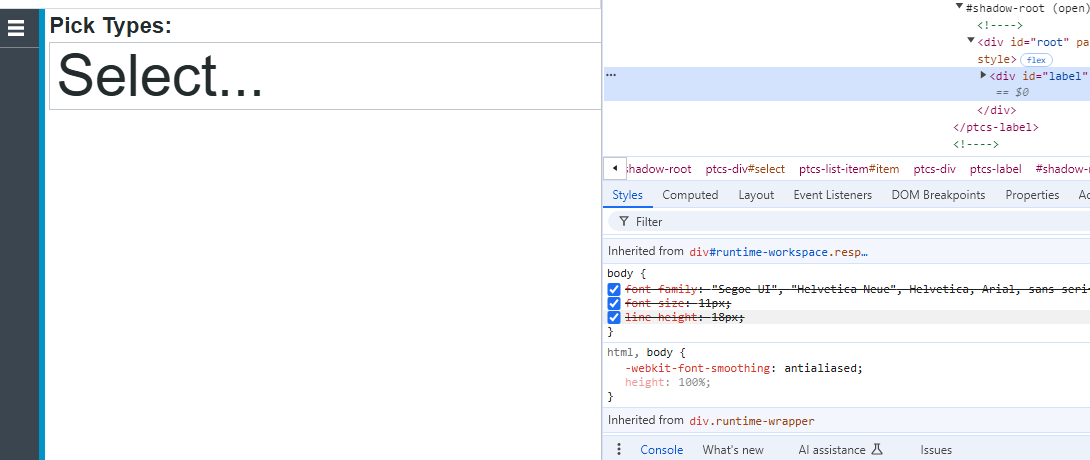Click the funnel icon in the filter bar
The height and width of the screenshot is (460, 1090).
624,222
